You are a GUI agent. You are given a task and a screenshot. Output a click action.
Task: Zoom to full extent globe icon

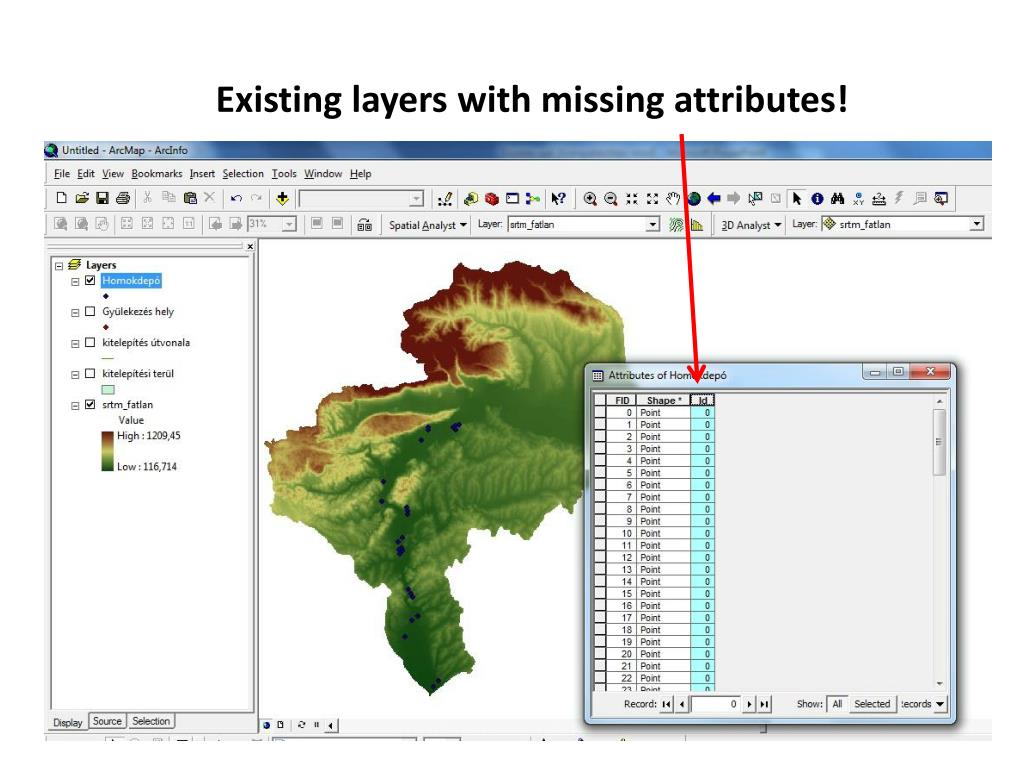click(x=694, y=199)
